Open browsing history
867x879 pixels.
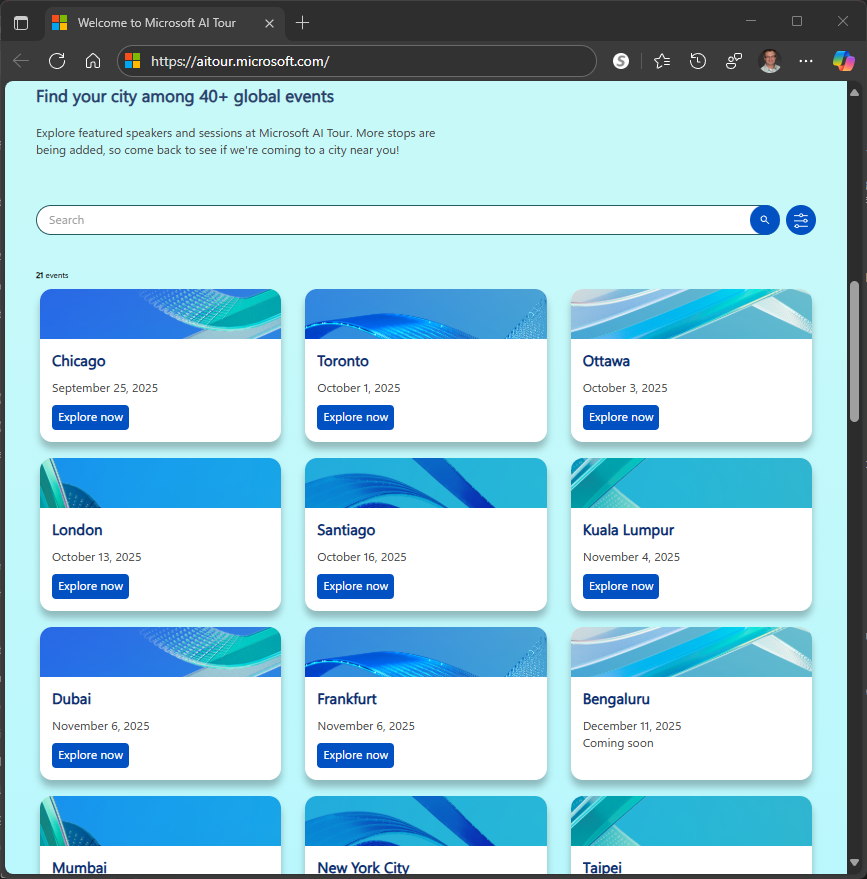click(x=698, y=61)
